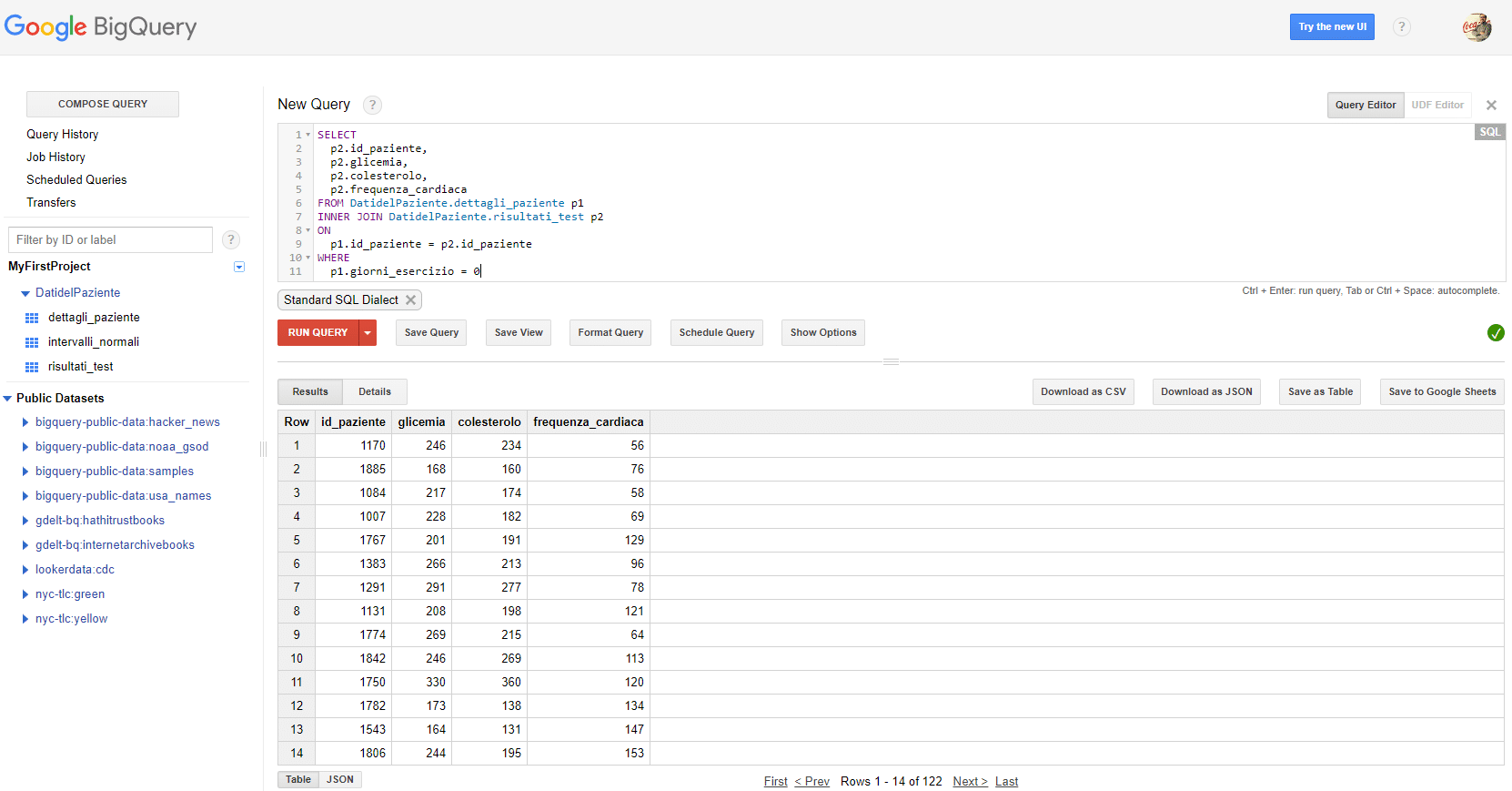Open the Run Query dropdown arrow

pos(368,332)
